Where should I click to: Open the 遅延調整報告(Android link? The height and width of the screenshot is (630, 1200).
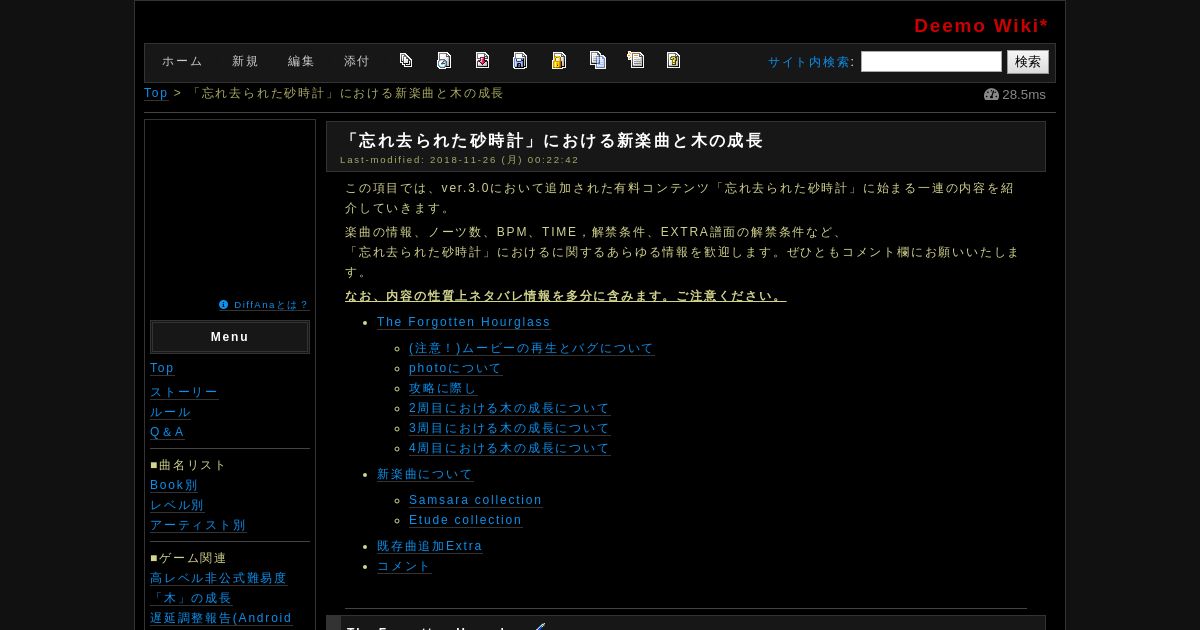[221, 618]
